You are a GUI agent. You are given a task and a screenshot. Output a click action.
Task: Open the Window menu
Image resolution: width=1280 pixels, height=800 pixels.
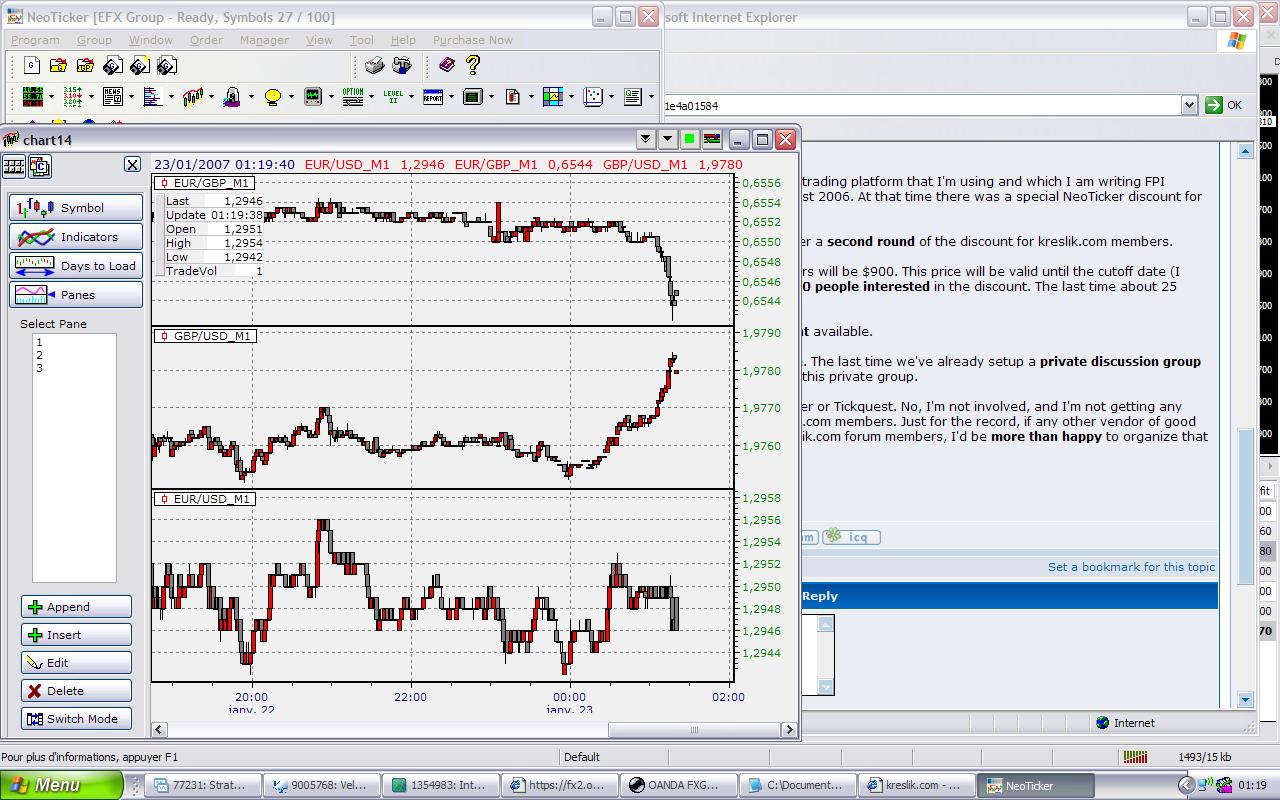click(151, 40)
